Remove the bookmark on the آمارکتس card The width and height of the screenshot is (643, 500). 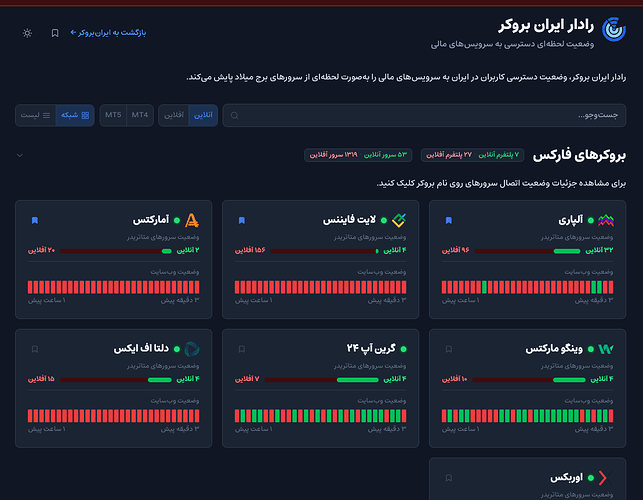35,221
